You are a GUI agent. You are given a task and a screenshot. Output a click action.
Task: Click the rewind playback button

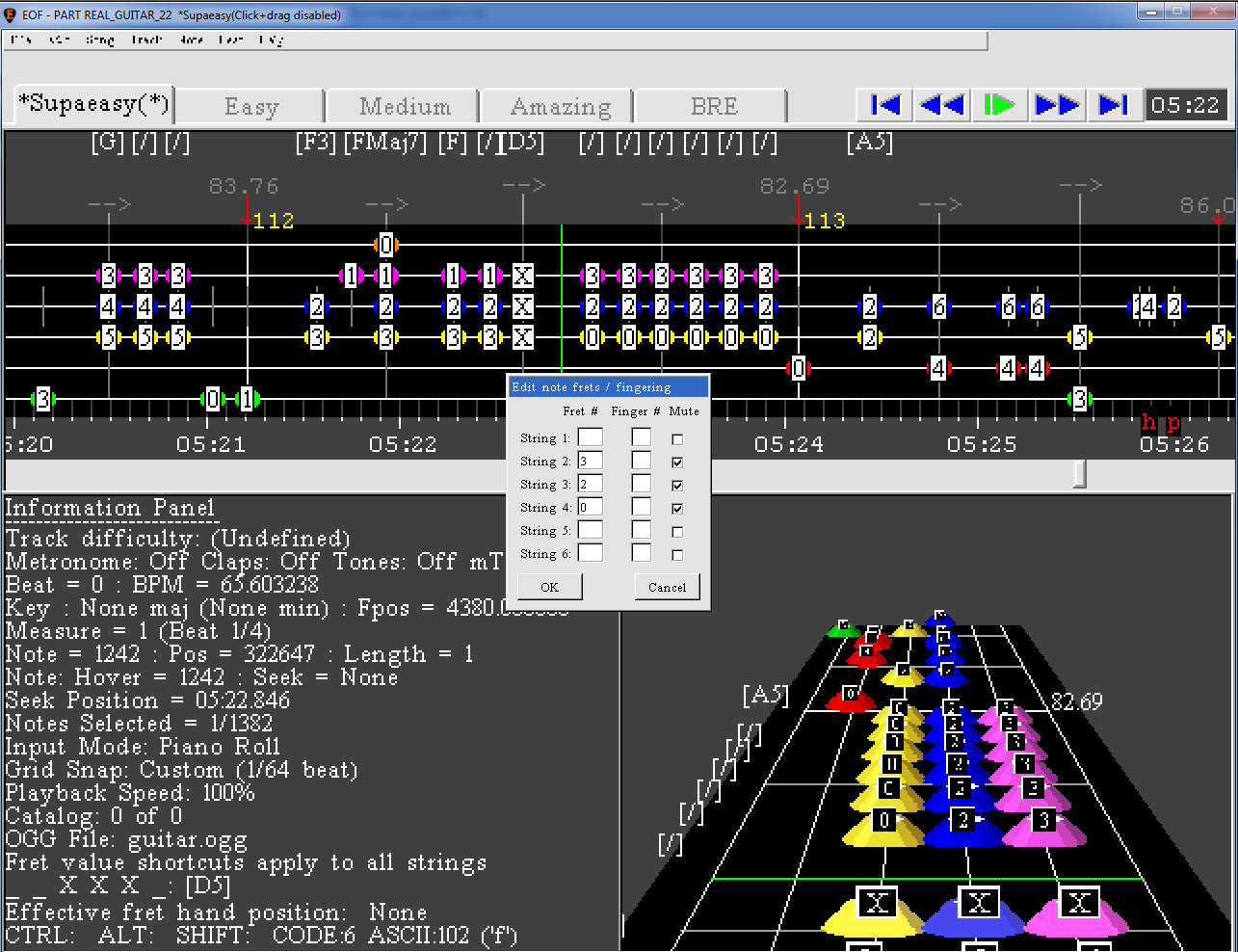[x=942, y=105]
